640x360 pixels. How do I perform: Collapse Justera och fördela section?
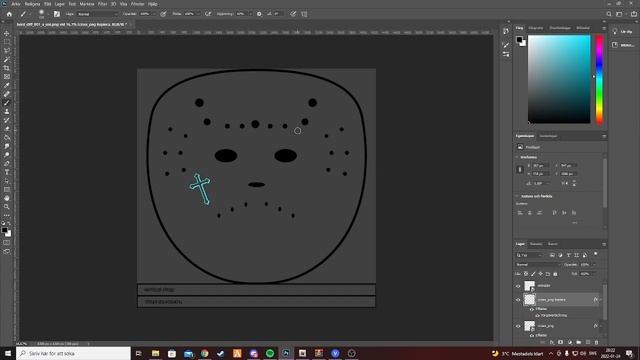click(x=517, y=196)
